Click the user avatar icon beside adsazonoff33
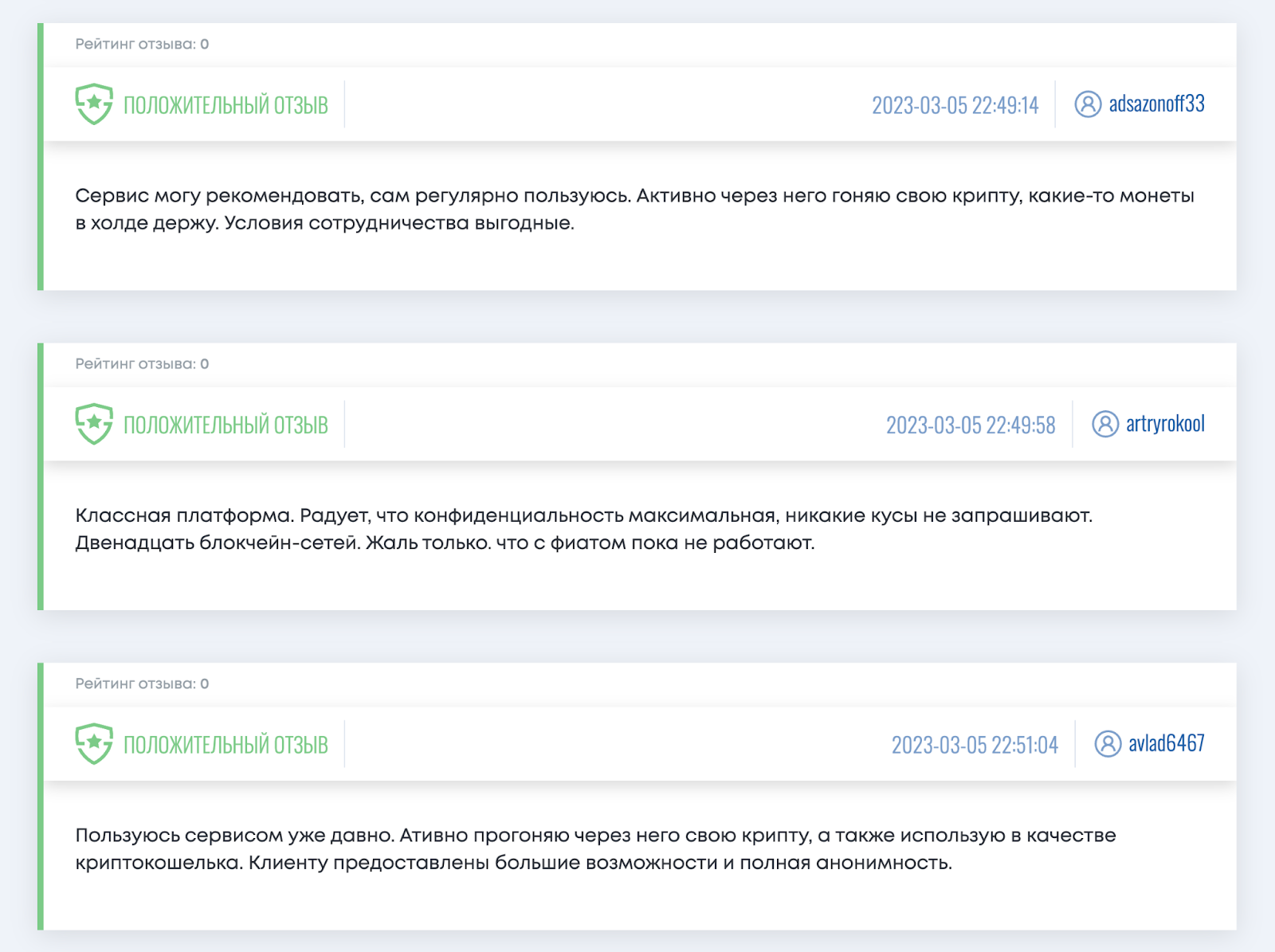The height and width of the screenshot is (952, 1275). pos(1088,104)
